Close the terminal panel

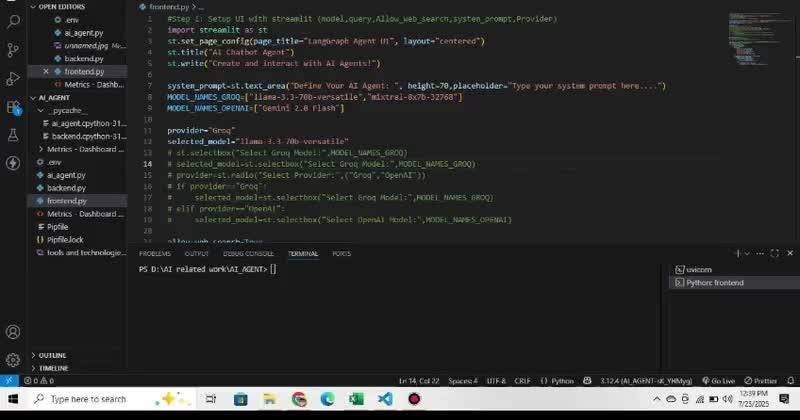pyautogui.click(x=790, y=253)
